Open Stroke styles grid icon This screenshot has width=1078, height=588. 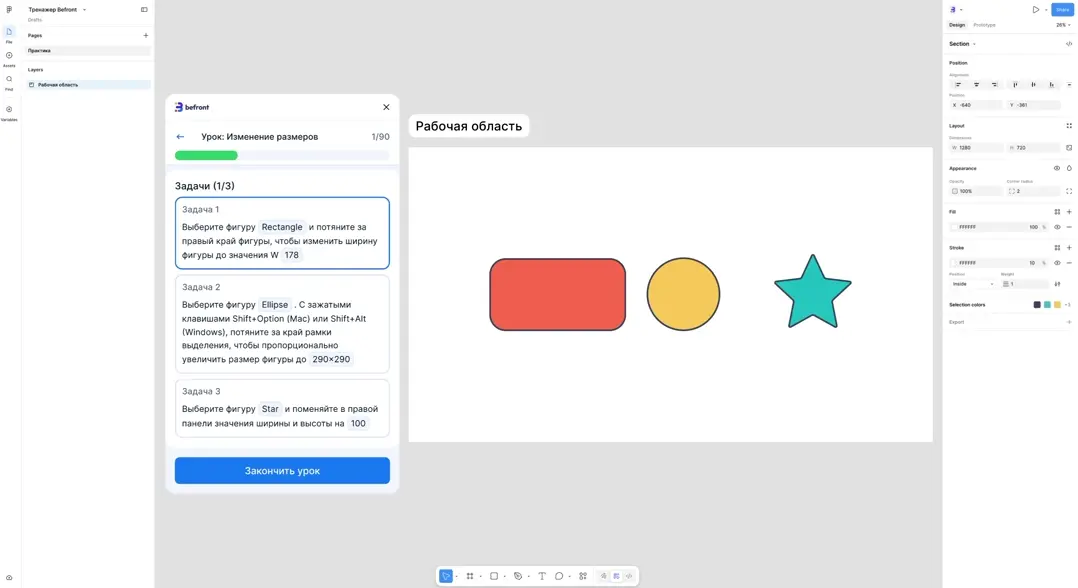coord(1057,248)
